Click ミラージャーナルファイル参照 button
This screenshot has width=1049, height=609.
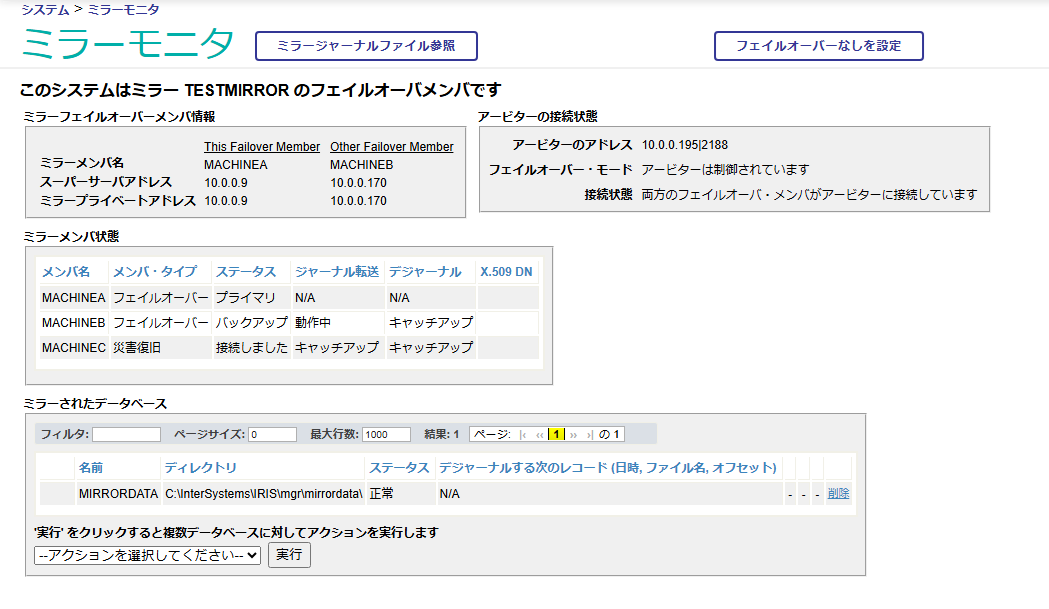coord(366,46)
